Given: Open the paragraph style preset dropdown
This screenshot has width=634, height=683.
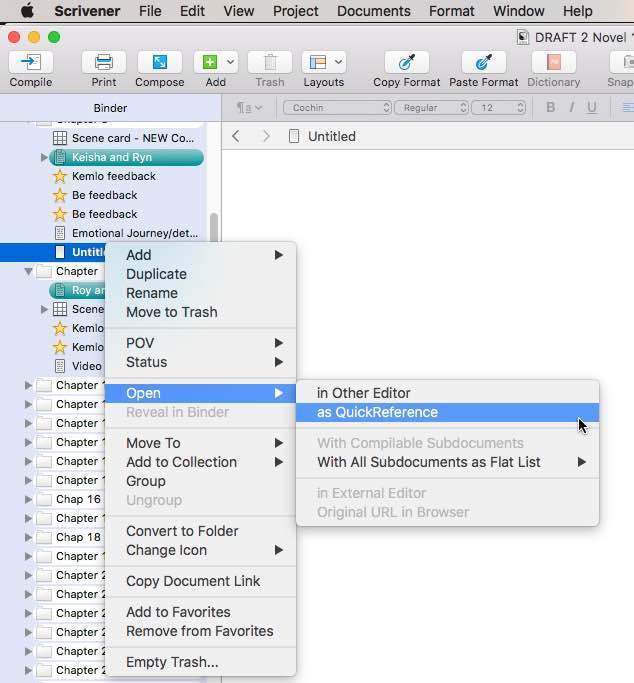Looking at the screenshot, I should (x=249, y=108).
